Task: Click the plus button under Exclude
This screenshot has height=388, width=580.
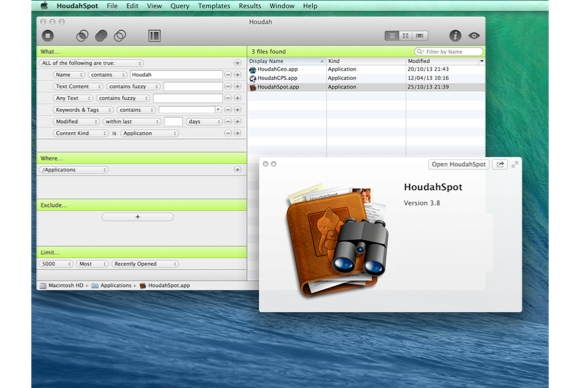Action: pyautogui.click(x=138, y=217)
